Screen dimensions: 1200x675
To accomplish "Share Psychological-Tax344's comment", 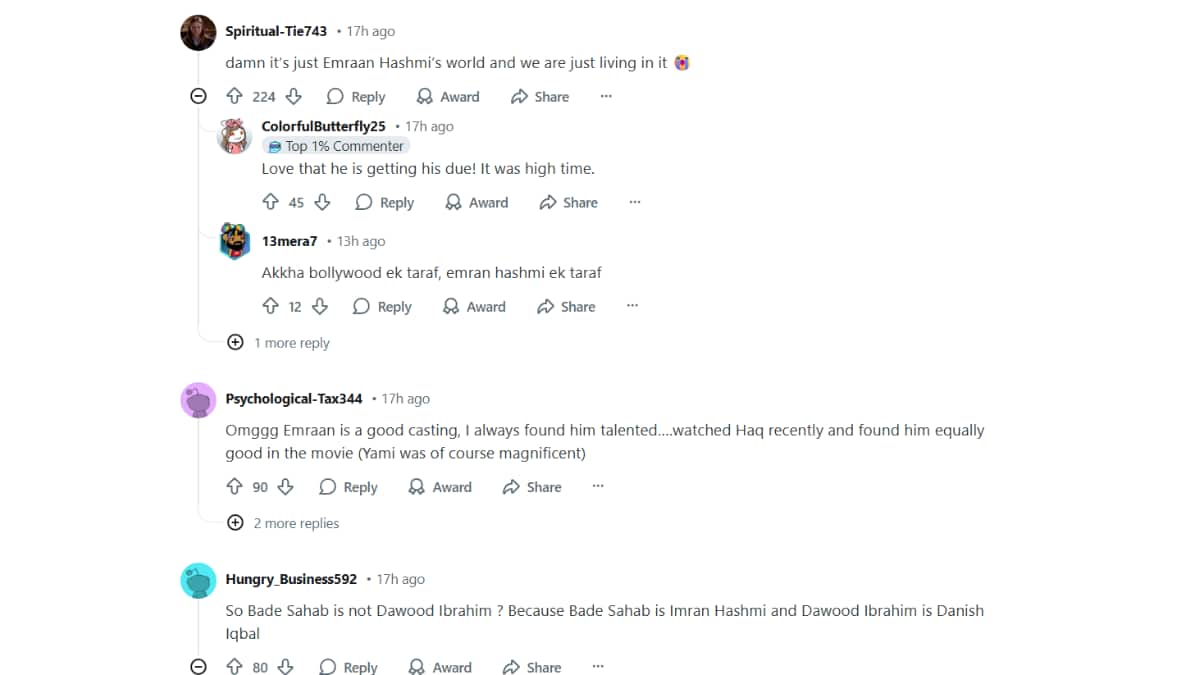I will 531,487.
